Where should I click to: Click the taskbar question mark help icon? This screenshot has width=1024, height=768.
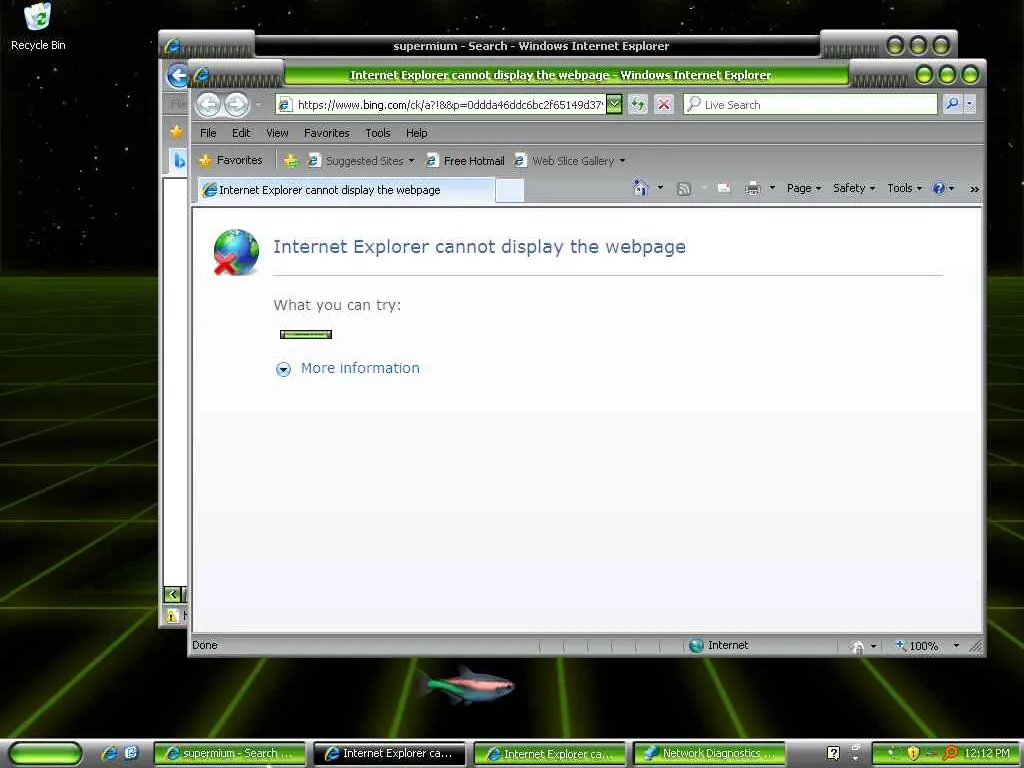[x=833, y=753]
